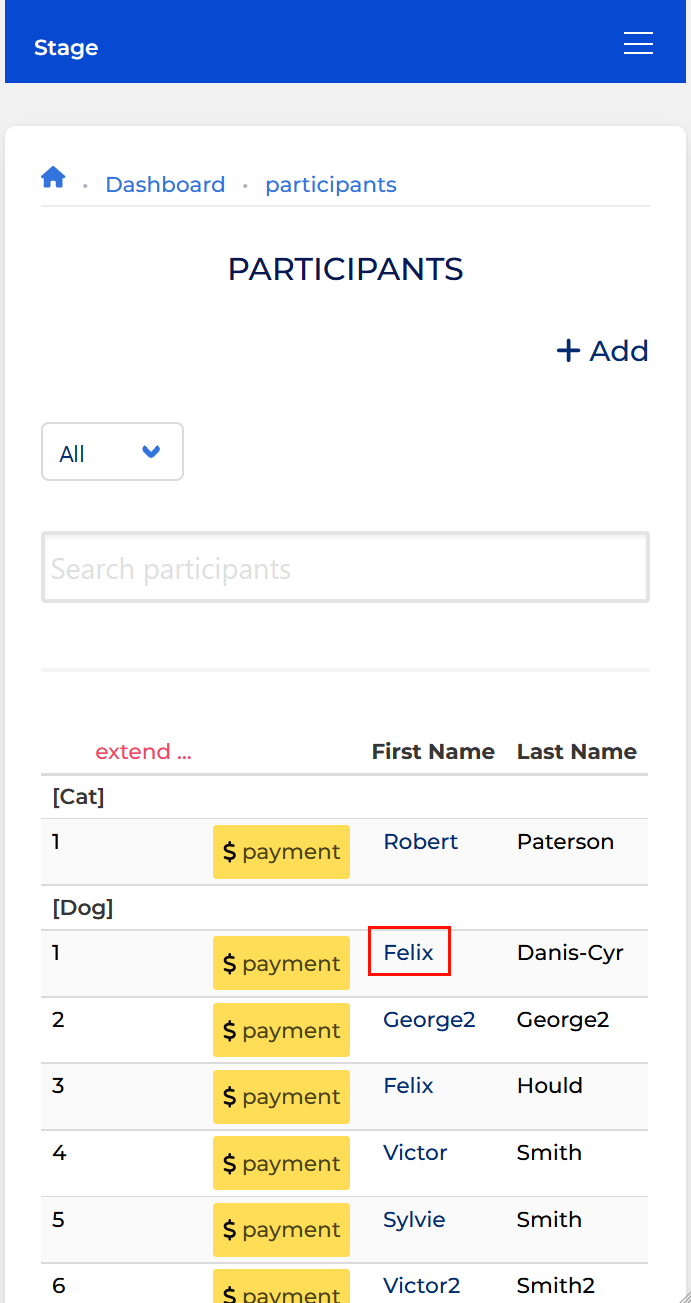Open the hamburger menu icon
The image size is (691, 1303).
coord(638,44)
